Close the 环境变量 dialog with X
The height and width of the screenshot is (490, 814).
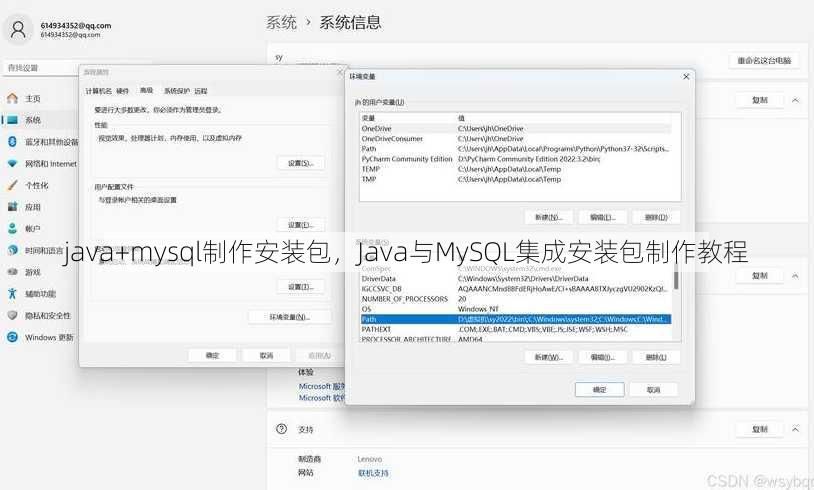click(x=686, y=76)
